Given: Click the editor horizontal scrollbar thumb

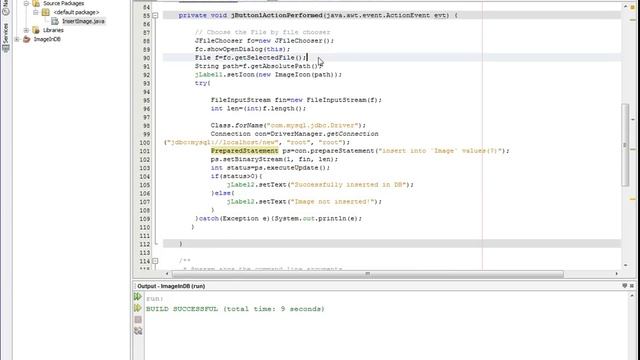Looking at the screenshot, I should tap(367, 274).
